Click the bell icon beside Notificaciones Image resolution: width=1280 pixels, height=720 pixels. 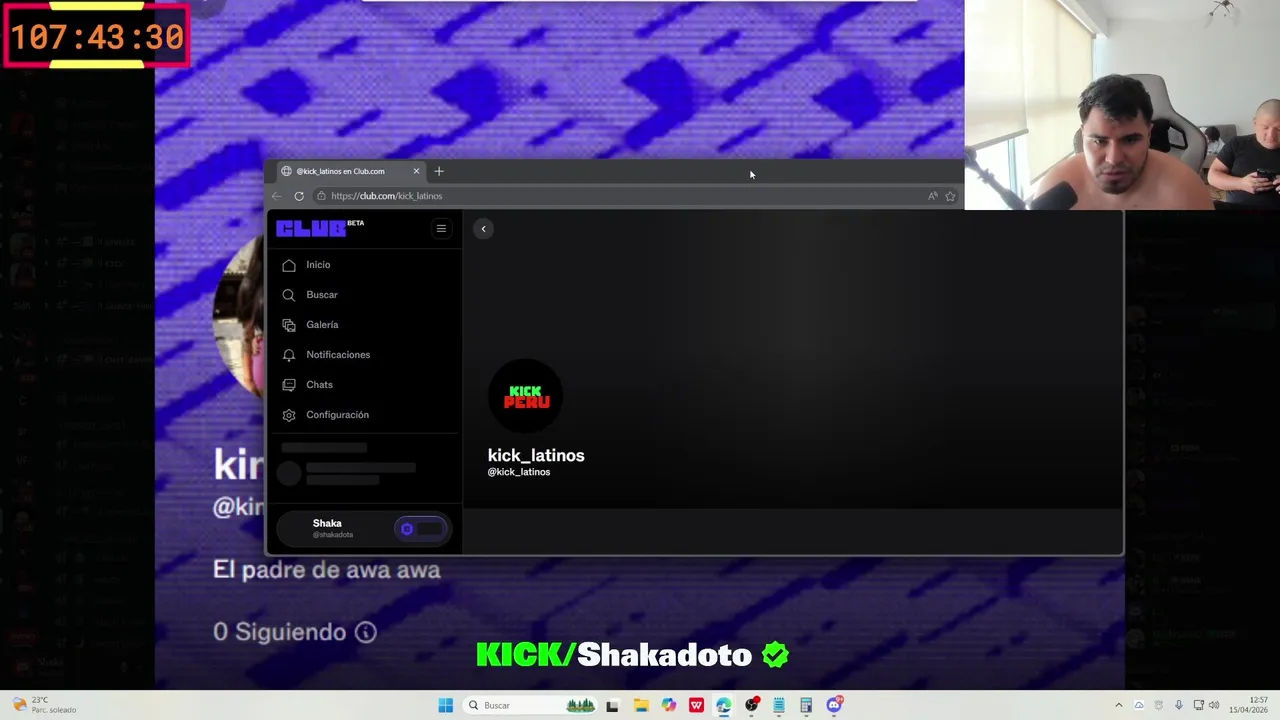(x=289, y=355)
